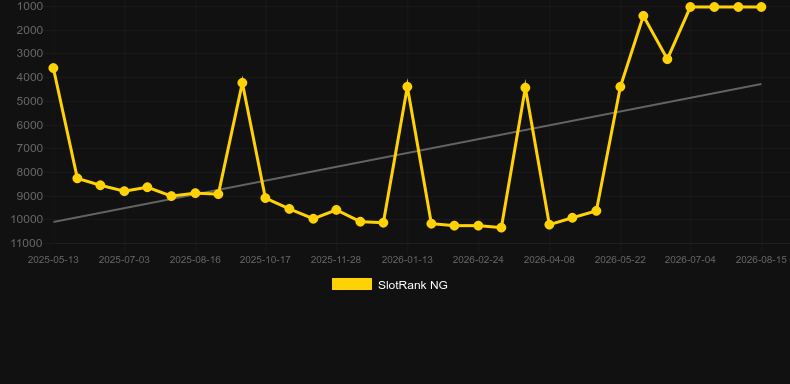Select the data point above 2025-07-03
The width and height of the screenshot is (790, 384).
tap(124, 191)
